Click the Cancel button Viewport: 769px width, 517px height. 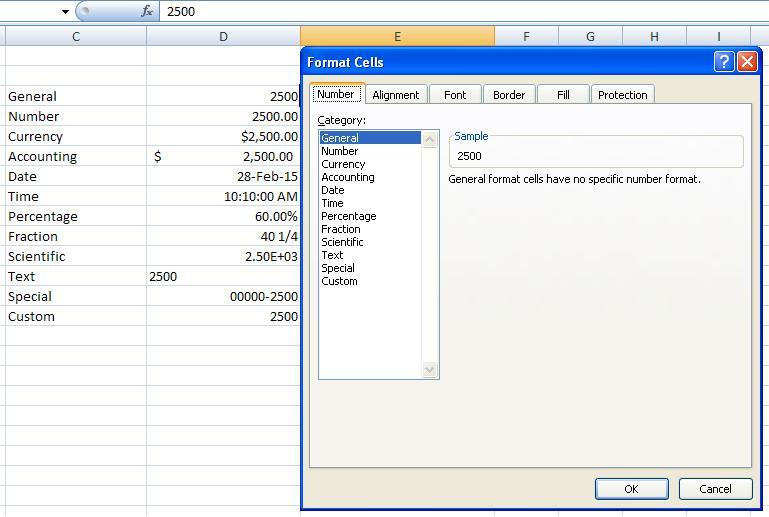715,489
